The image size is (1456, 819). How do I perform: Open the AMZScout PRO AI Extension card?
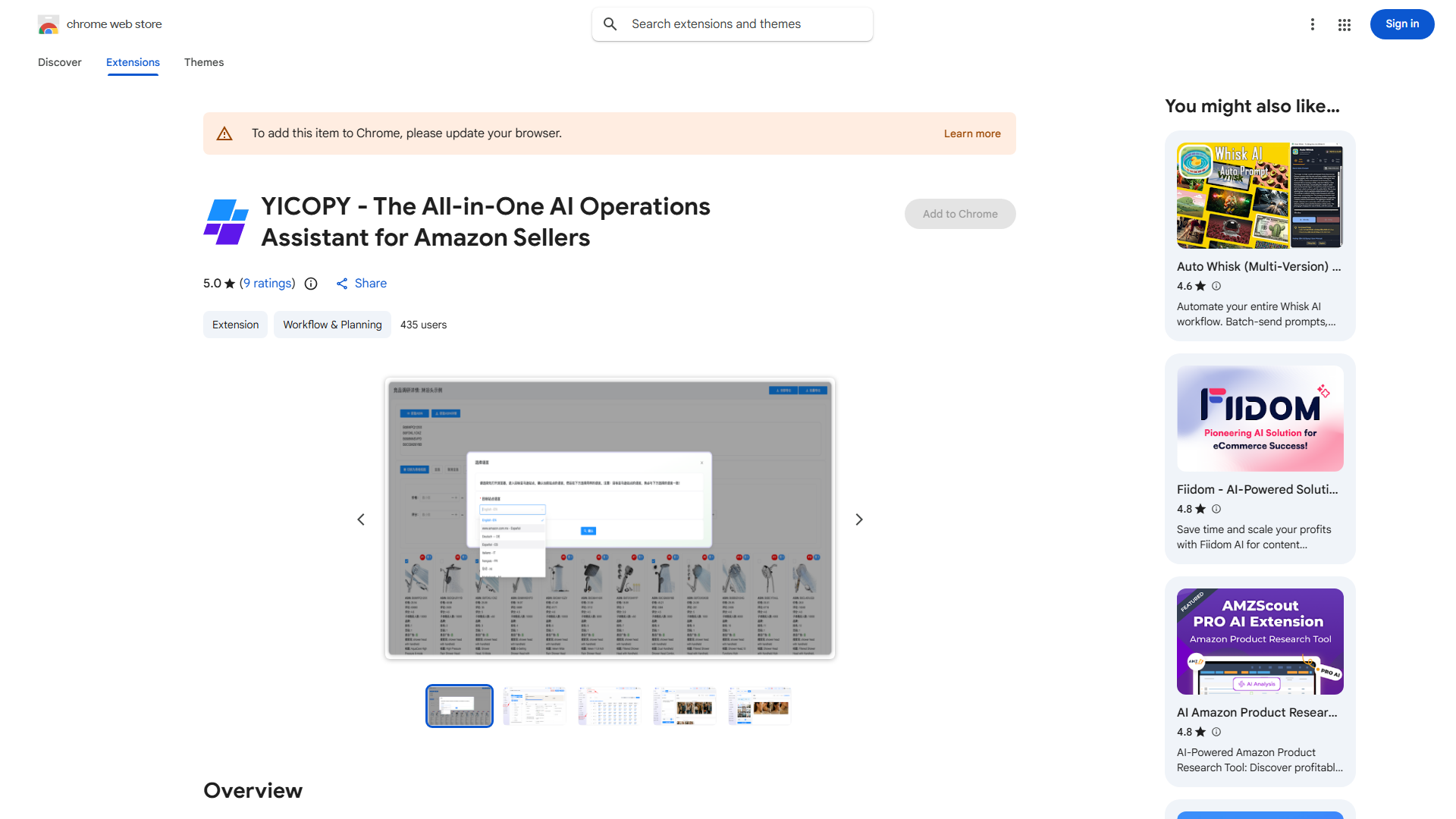[1260, 642]
